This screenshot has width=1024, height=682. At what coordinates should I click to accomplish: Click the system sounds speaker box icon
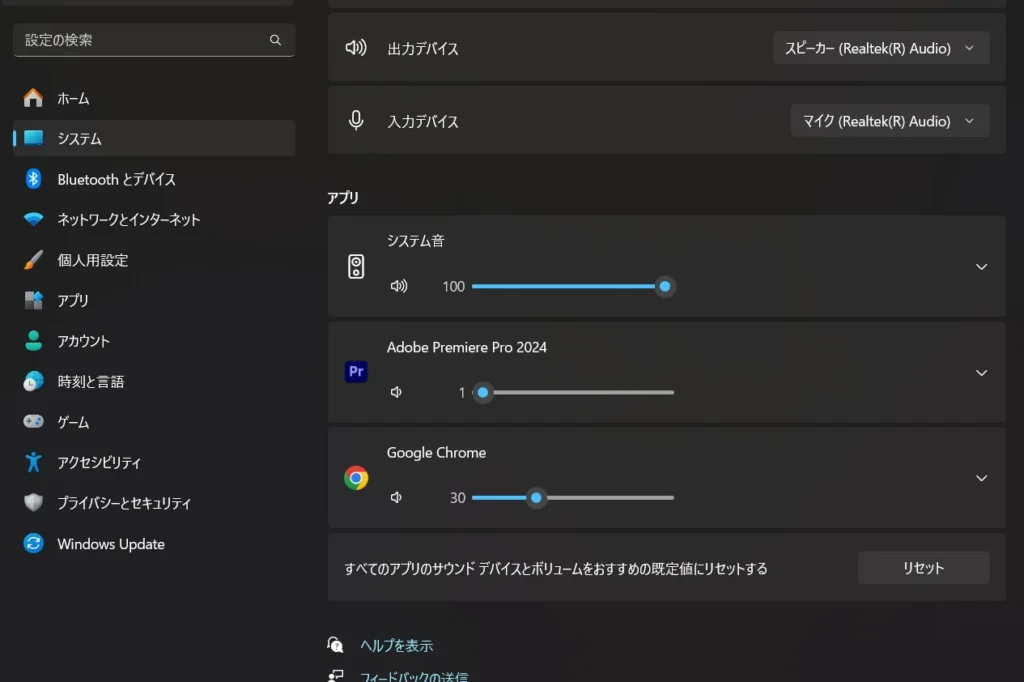[x=356, y=266]
